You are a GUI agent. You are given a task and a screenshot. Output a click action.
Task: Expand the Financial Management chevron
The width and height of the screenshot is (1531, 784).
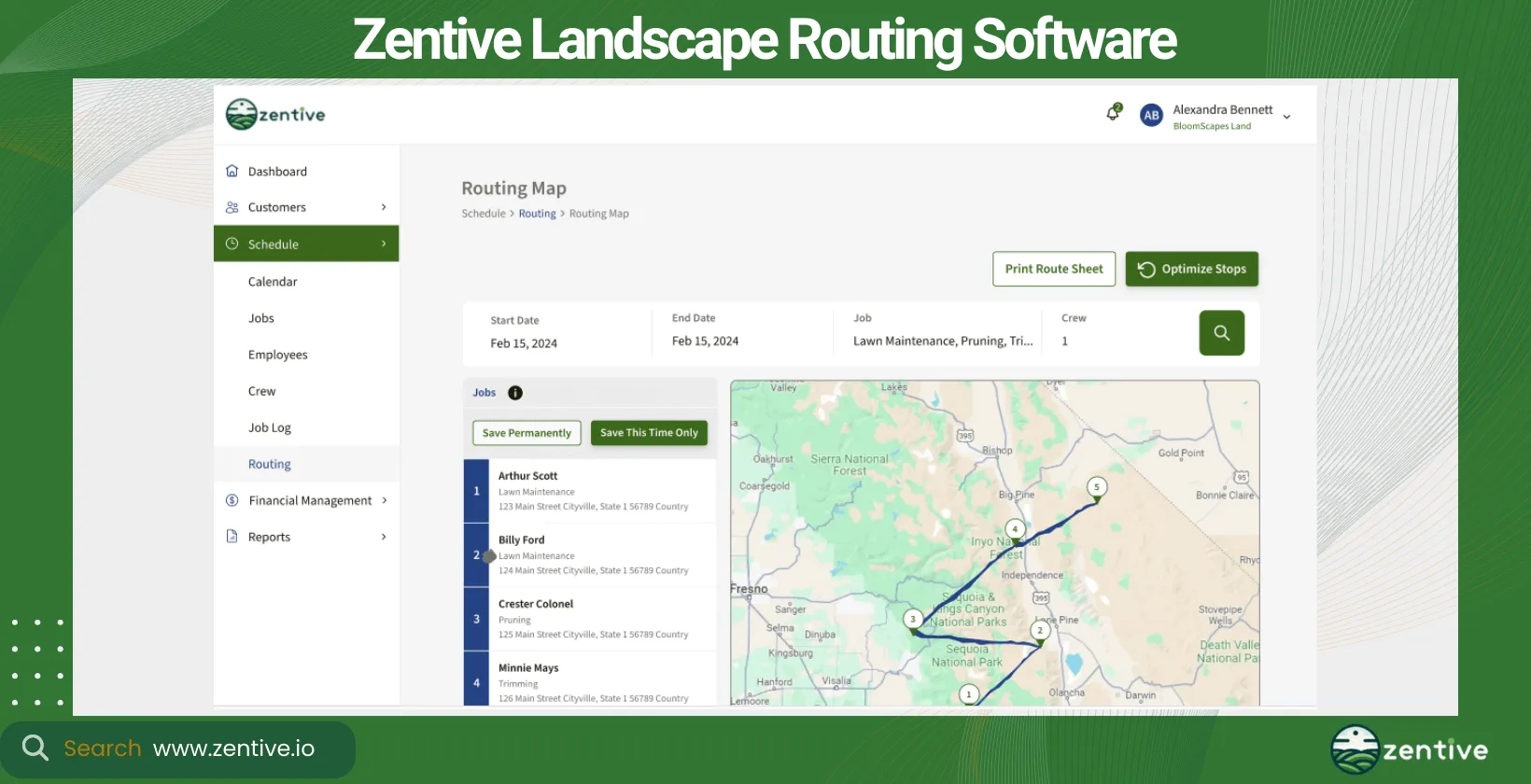[384, 500]
